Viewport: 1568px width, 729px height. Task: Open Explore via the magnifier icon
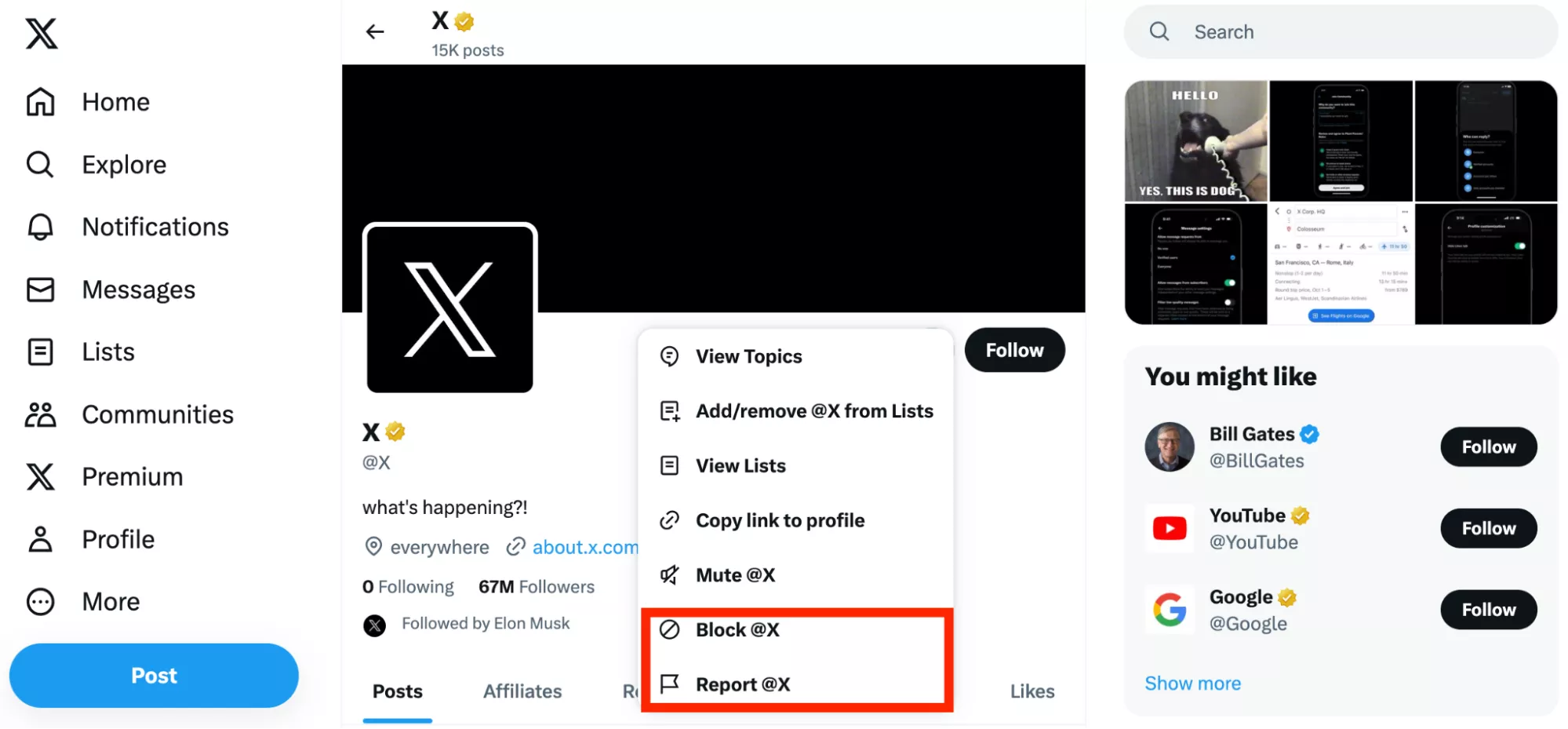(40, 165)
